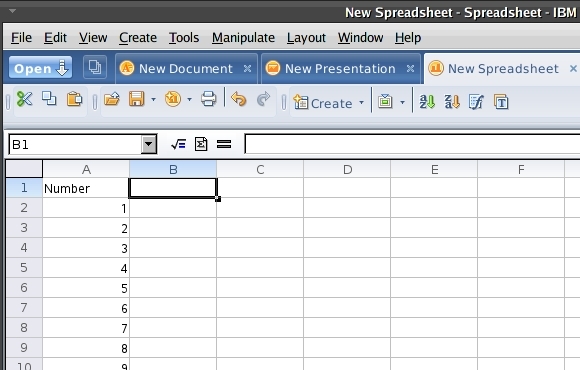Open the Manipulate menu

click(x=243, y=38)
